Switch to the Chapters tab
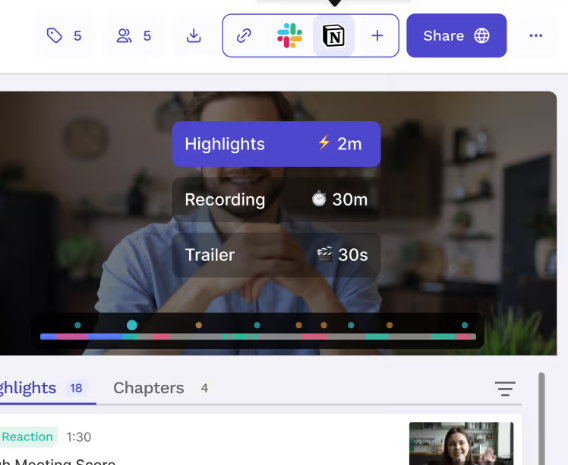 [x=160, y=388]
